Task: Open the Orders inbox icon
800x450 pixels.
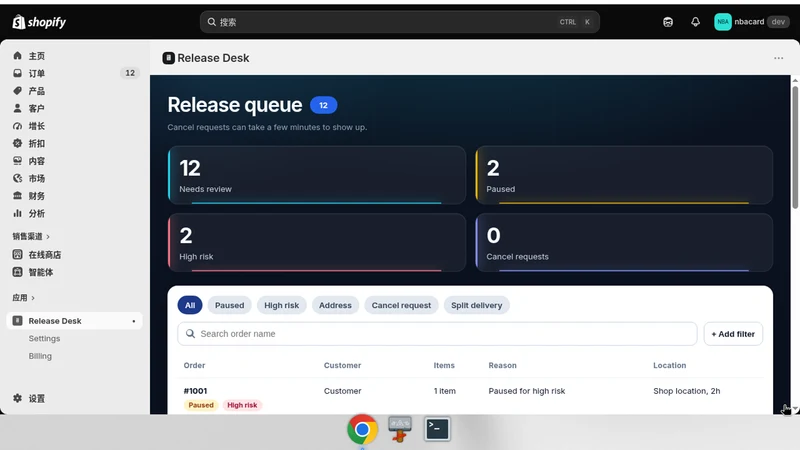Action: click(x=17, y=73)
